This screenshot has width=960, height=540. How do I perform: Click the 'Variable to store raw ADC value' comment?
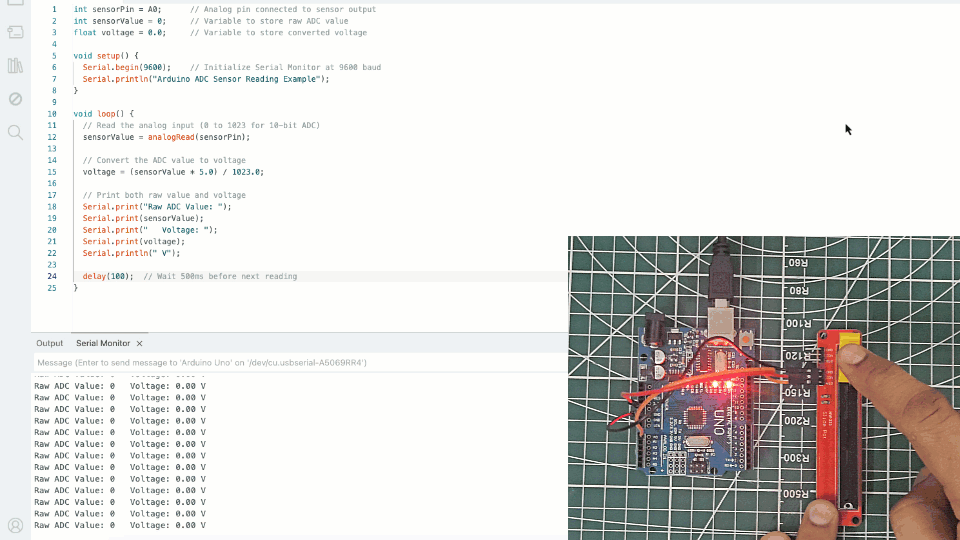click(x=269, y=21)
